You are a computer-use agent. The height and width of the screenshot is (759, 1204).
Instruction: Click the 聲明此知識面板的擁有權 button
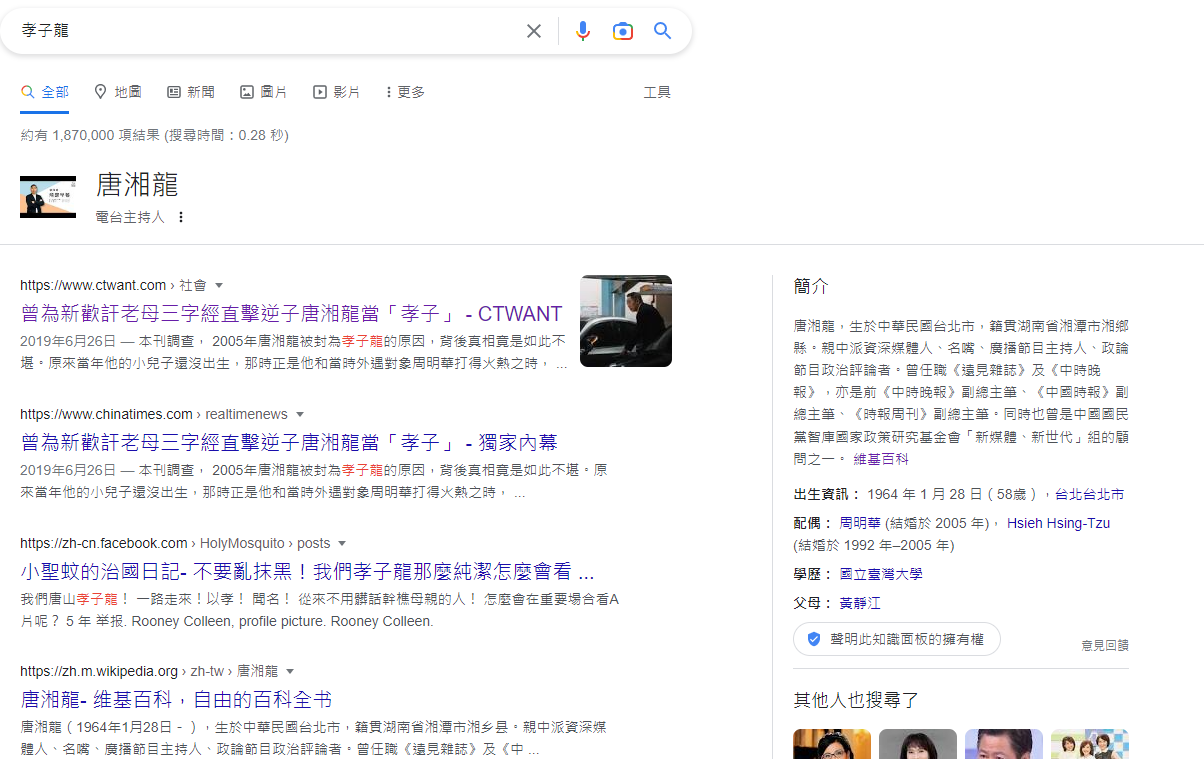click(x=897, y=639)
